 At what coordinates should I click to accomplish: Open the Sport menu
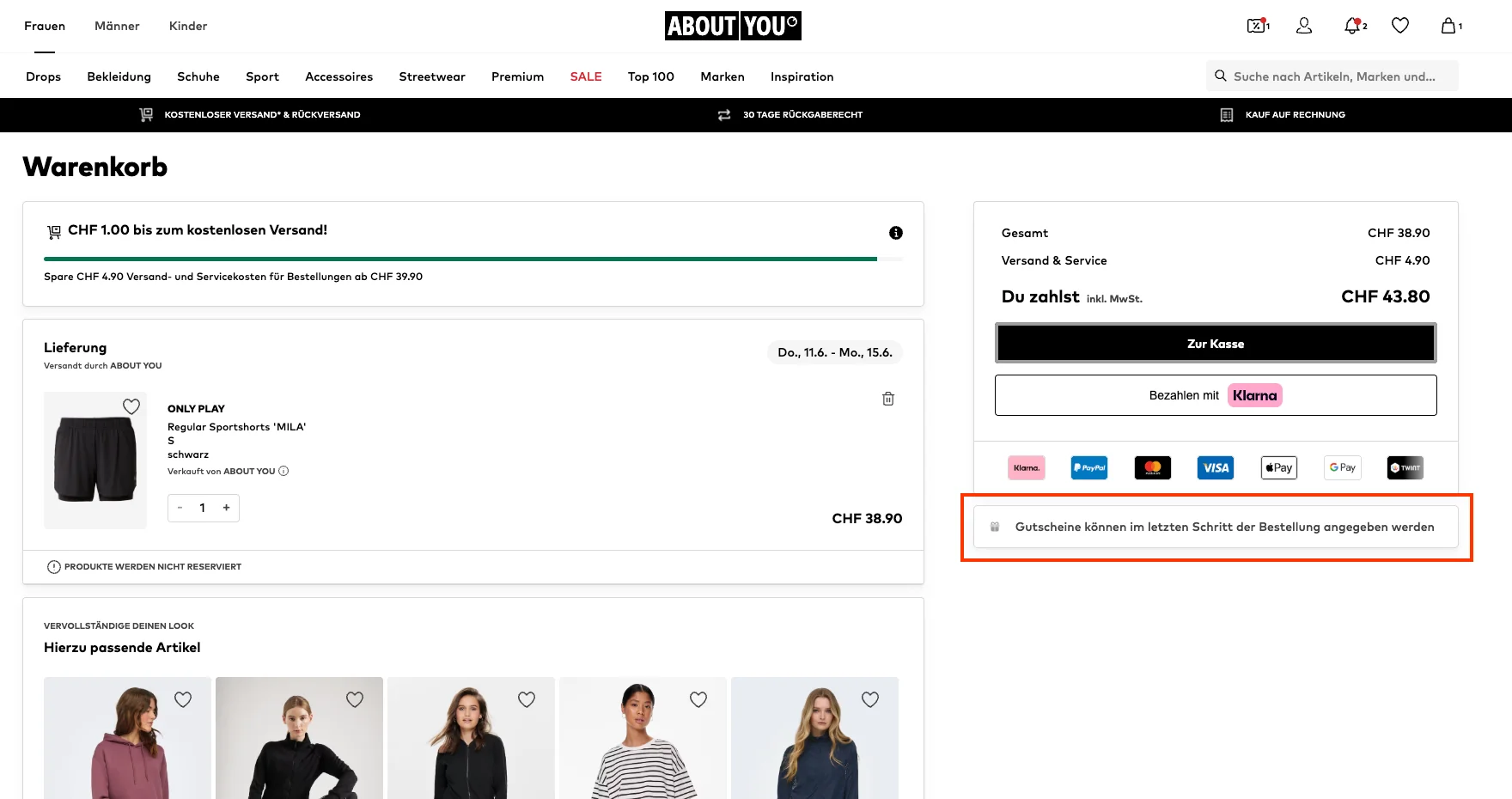tap(262, 76)
